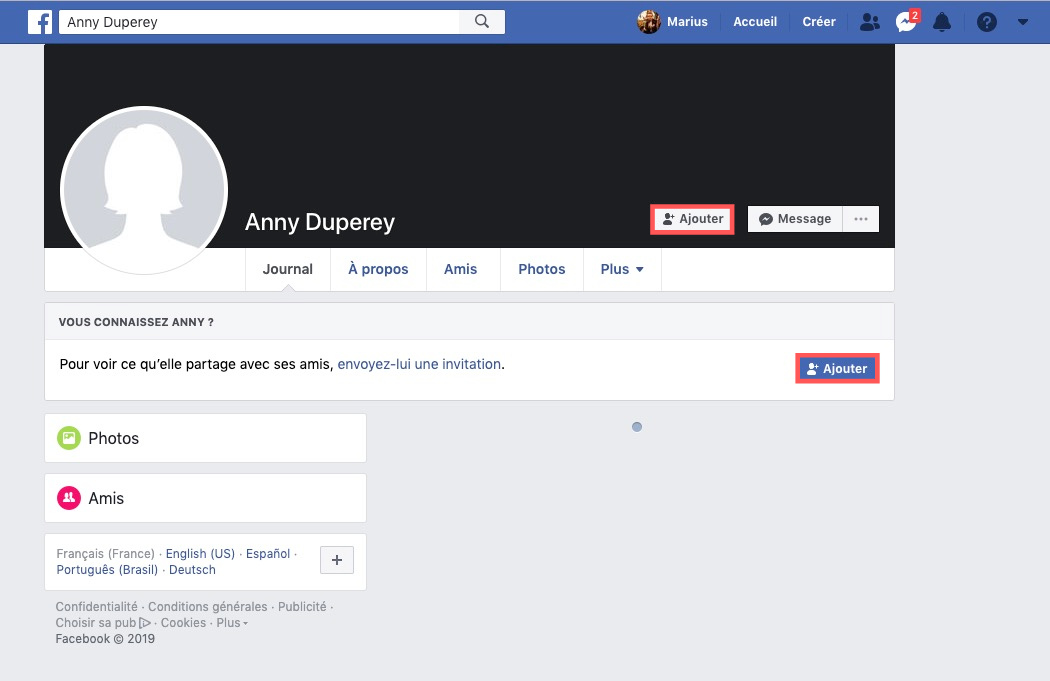The width and height of the screenshot is (1050, 681).
Task: Open the Photos tab
Action: point(542,269)
